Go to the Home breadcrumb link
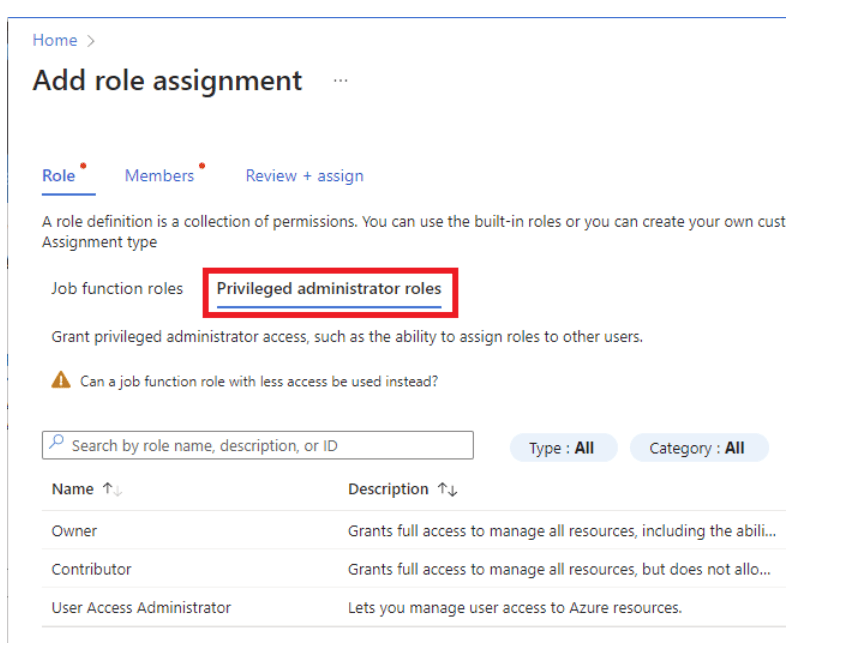Screen dimensions: 848x653 tap(55, 40)
